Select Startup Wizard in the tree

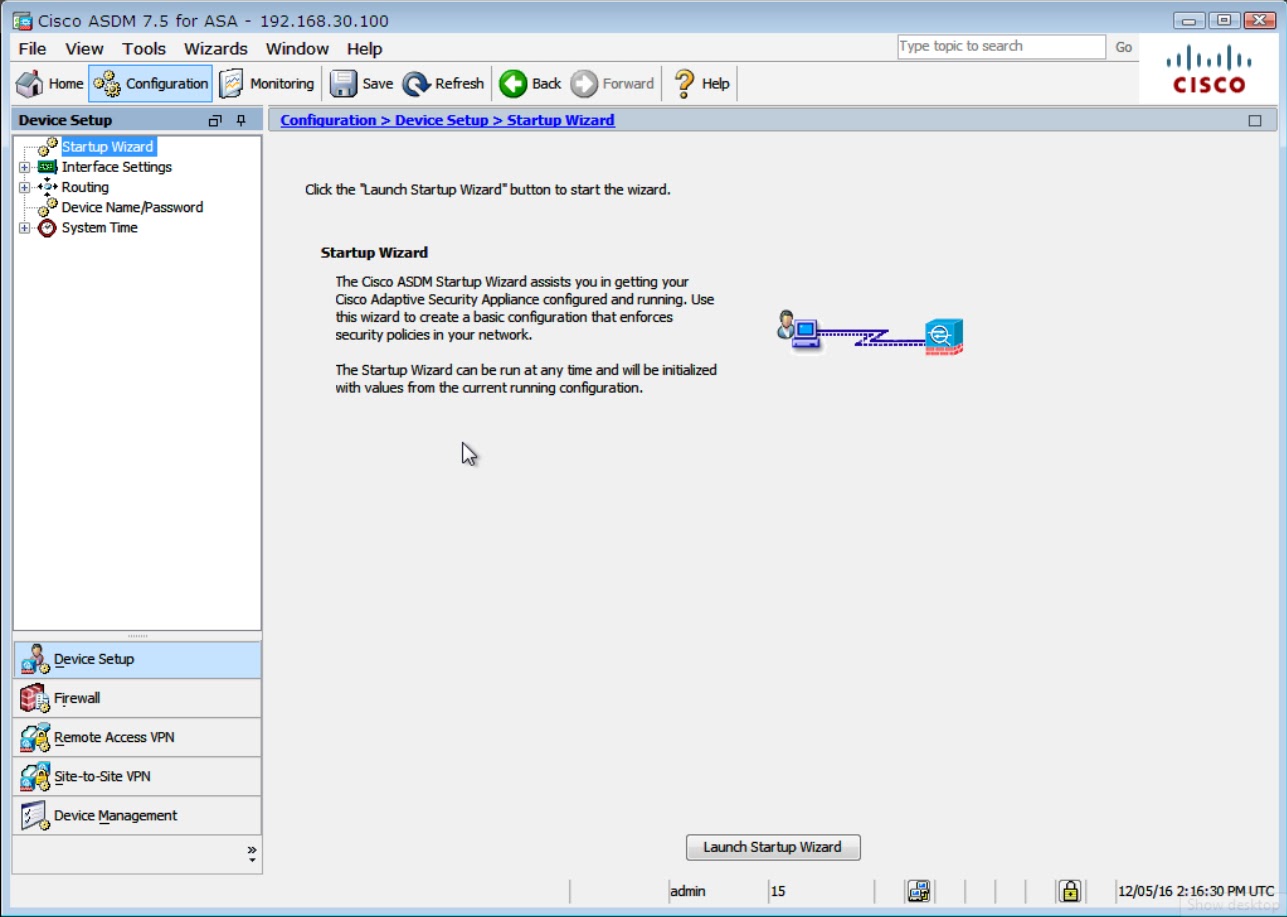[x=107, y=147]
